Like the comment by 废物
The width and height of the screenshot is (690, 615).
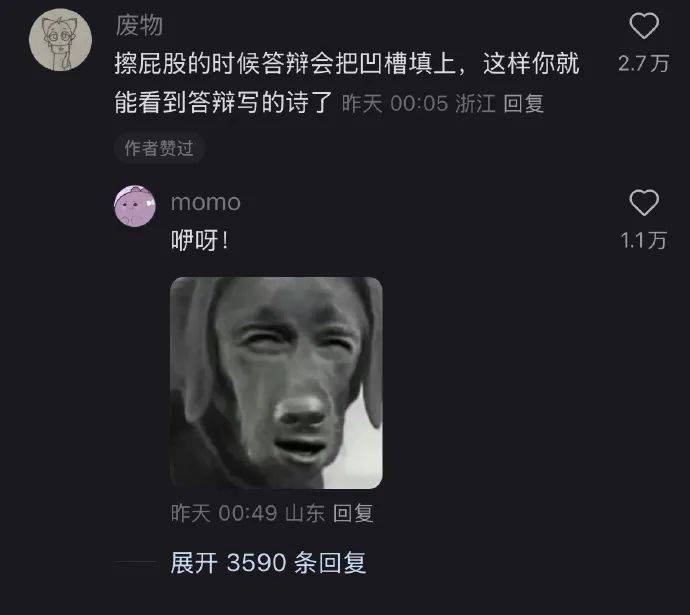(x=644, y=26)
